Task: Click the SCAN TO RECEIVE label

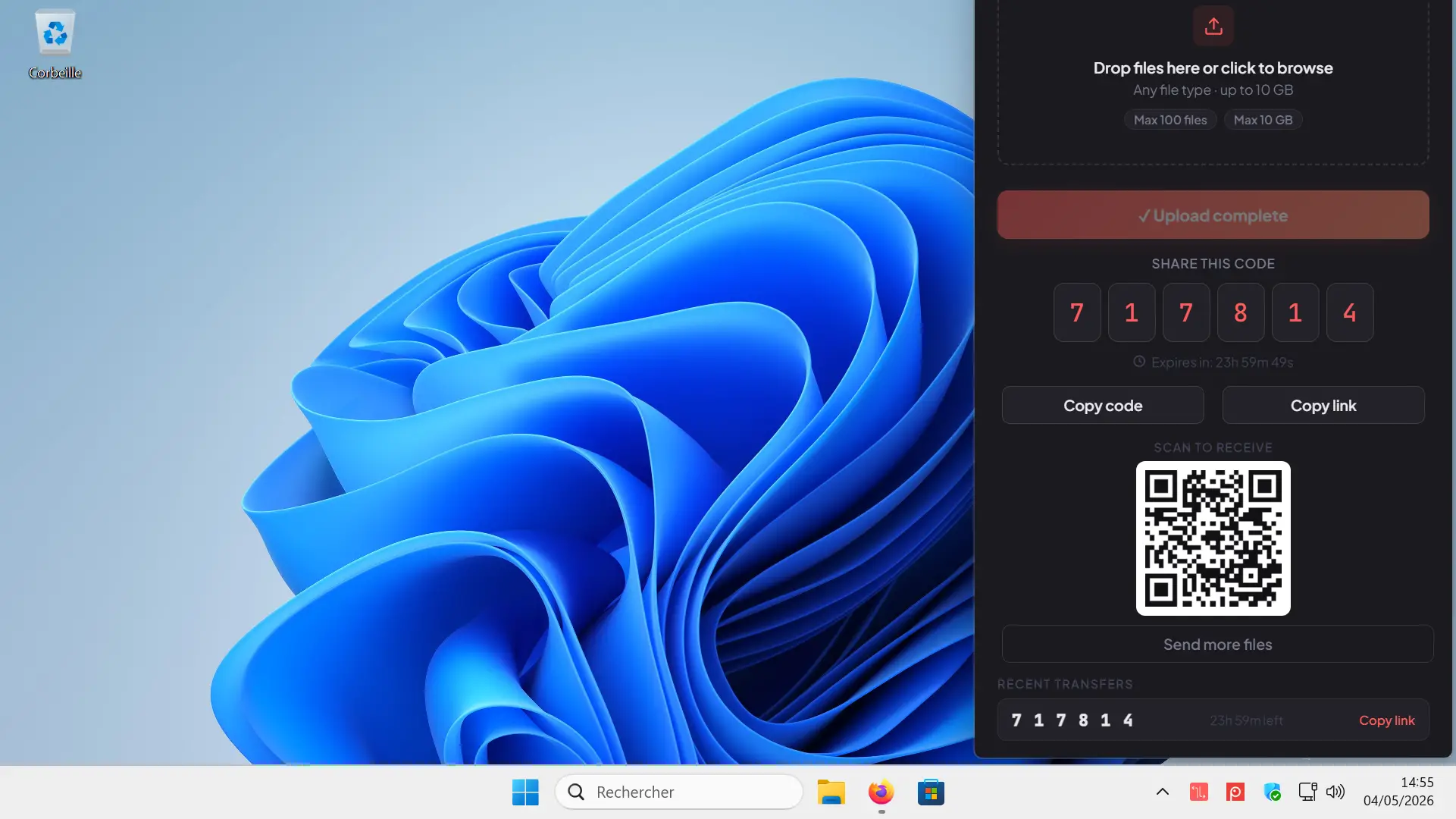Action: 1213,447
